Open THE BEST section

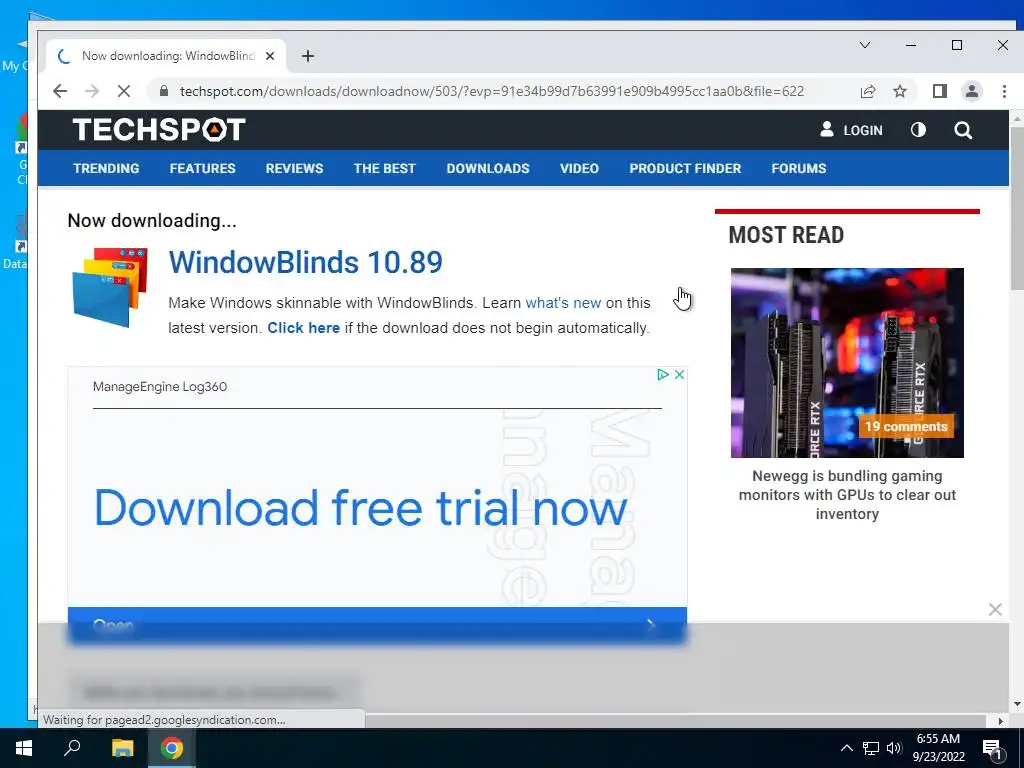(x=385, y=168)
